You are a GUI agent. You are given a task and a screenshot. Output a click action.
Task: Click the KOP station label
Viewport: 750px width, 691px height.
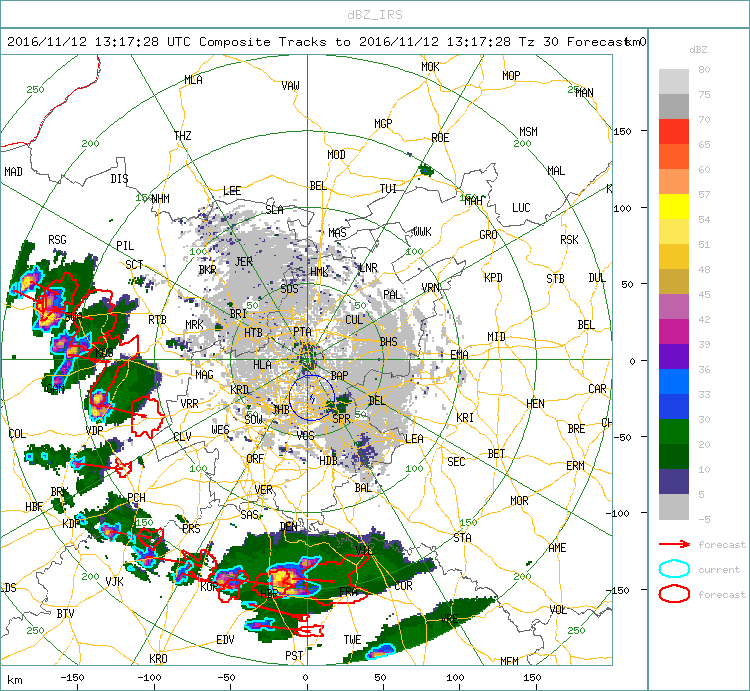tap(209, 586)
